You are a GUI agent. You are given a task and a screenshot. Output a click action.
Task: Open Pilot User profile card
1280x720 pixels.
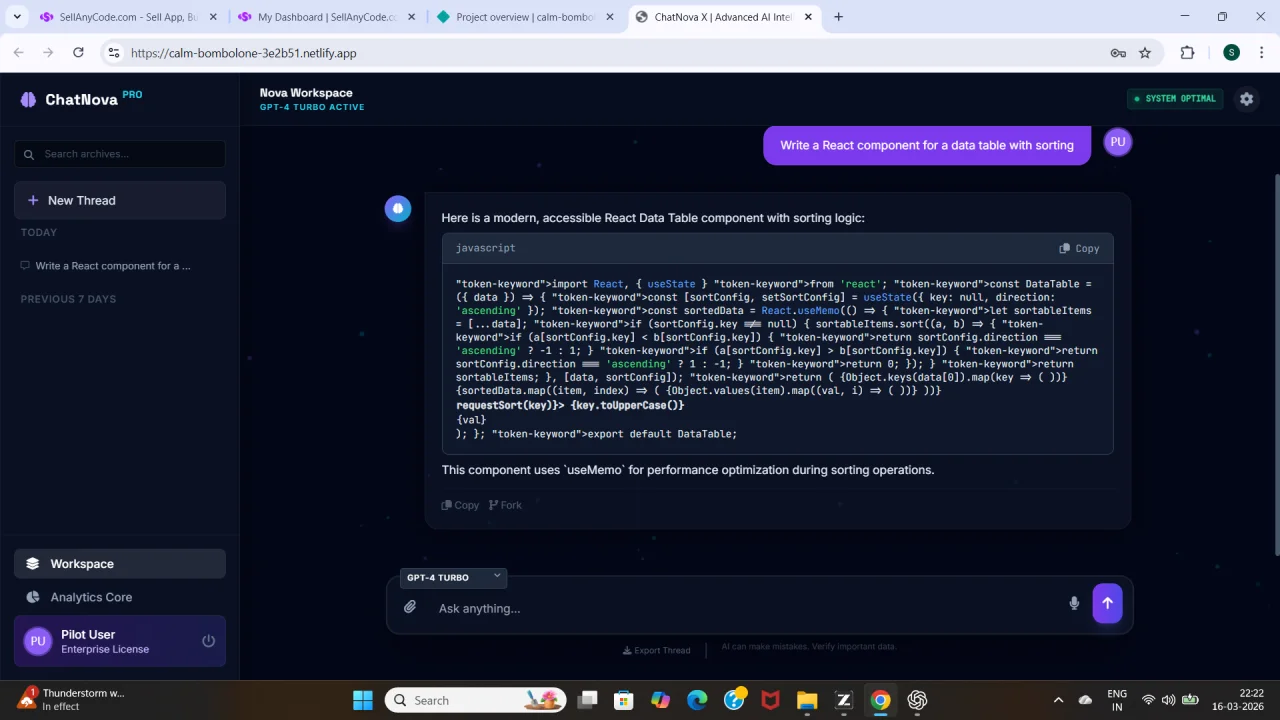(x=120, y=641)
